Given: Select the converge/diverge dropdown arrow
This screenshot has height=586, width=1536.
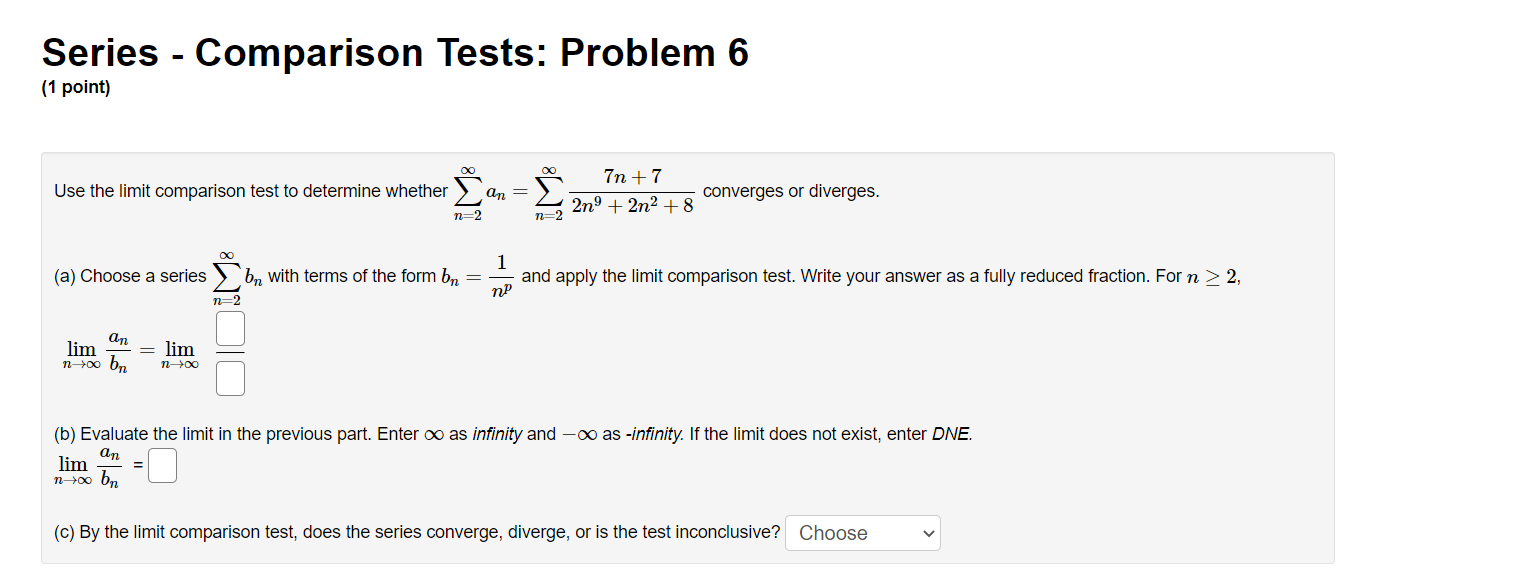Looking at the screenshot, I should point(926,532).
